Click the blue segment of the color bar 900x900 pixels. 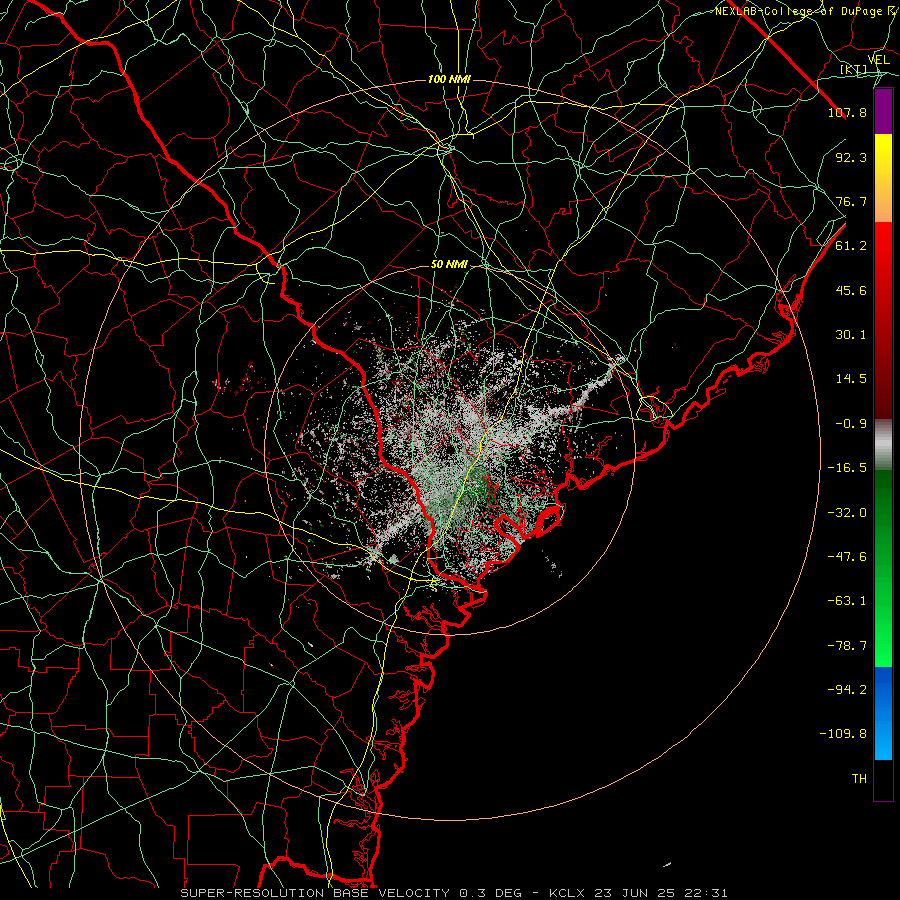tap(883, 713)
